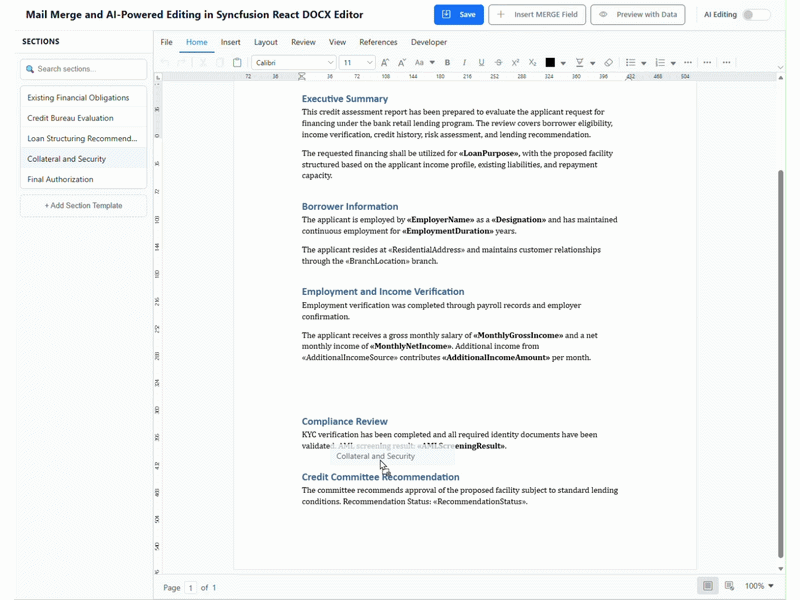Open the highlight color dropdown arrow

[593, 63]
